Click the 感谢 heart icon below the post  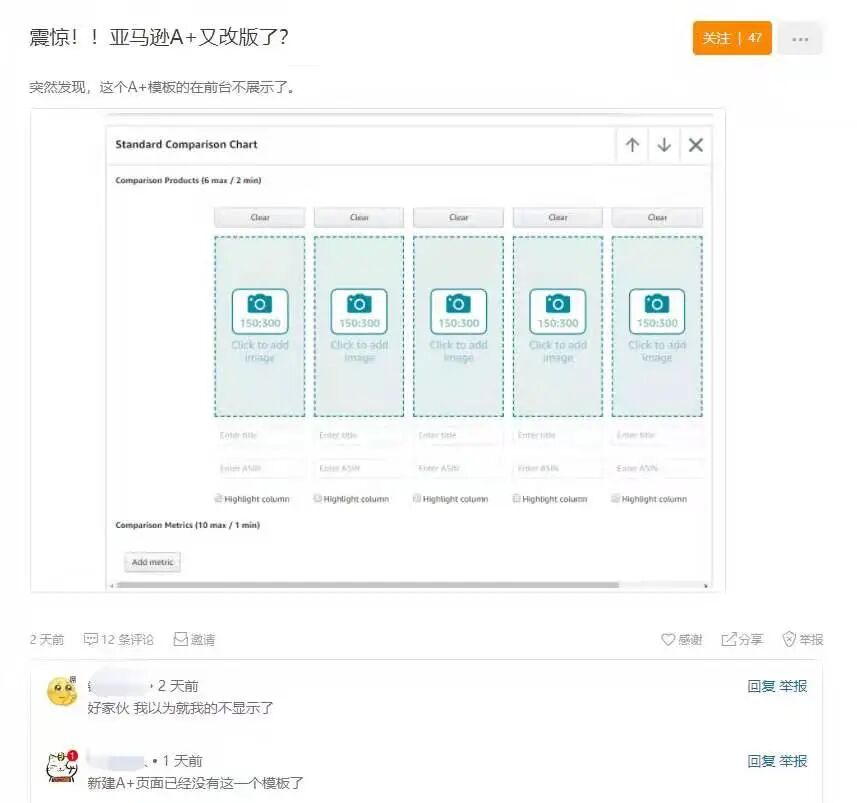(669, 639)
